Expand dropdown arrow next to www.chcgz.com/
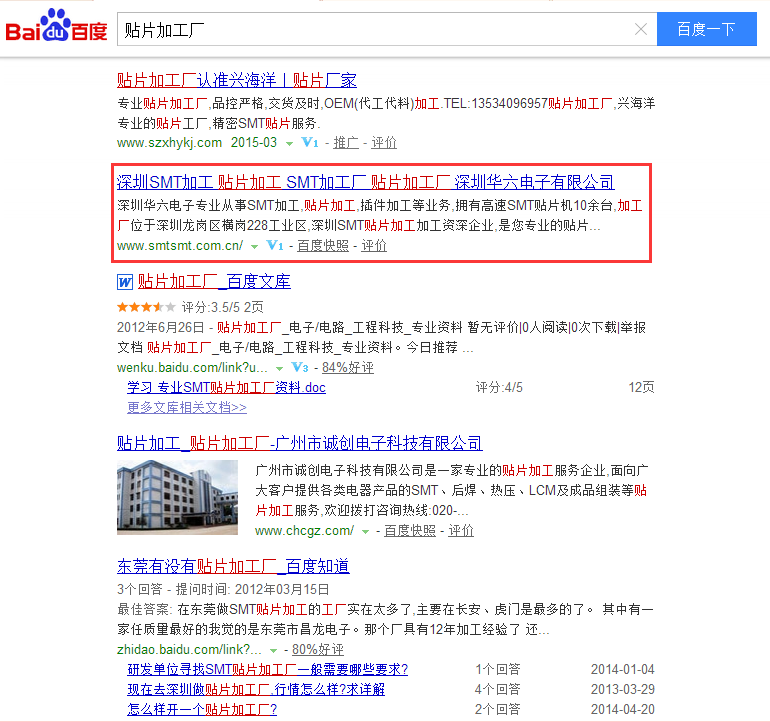Image resolution: width=770 pixels, height=722 pixels. 365,531
